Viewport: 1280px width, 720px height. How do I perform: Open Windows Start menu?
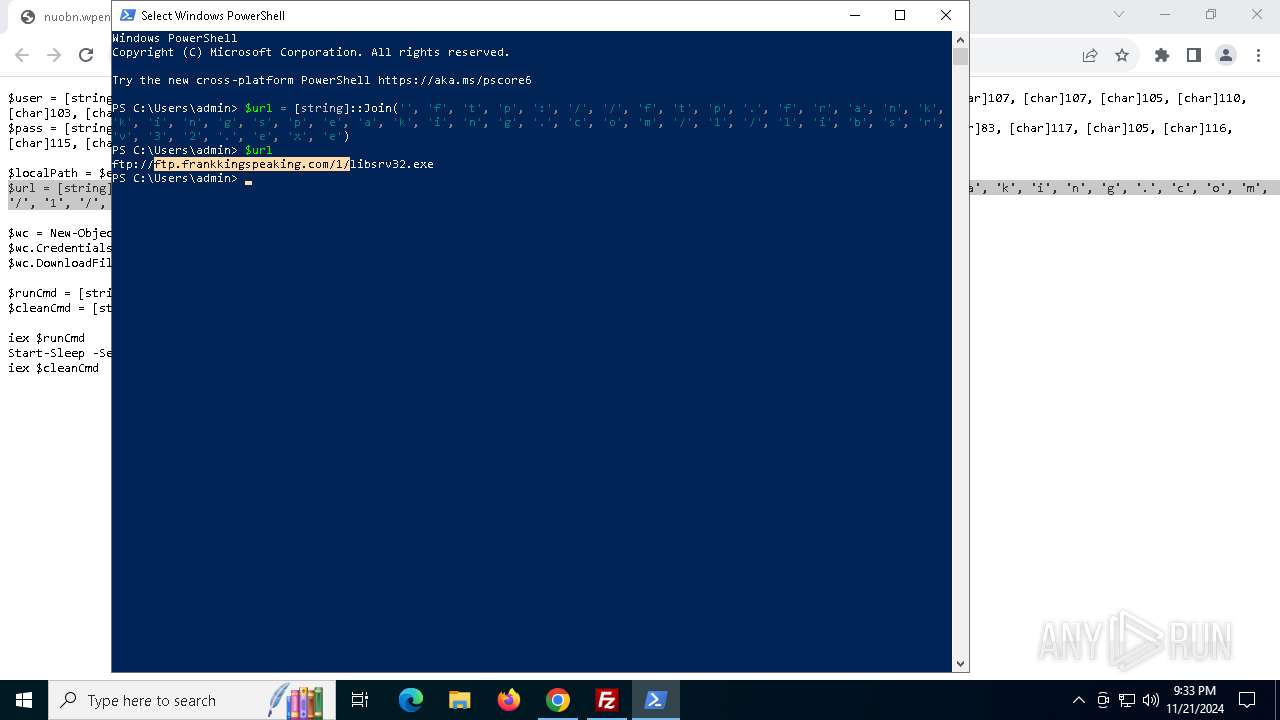pyautogui.click(x=24, y=700)
